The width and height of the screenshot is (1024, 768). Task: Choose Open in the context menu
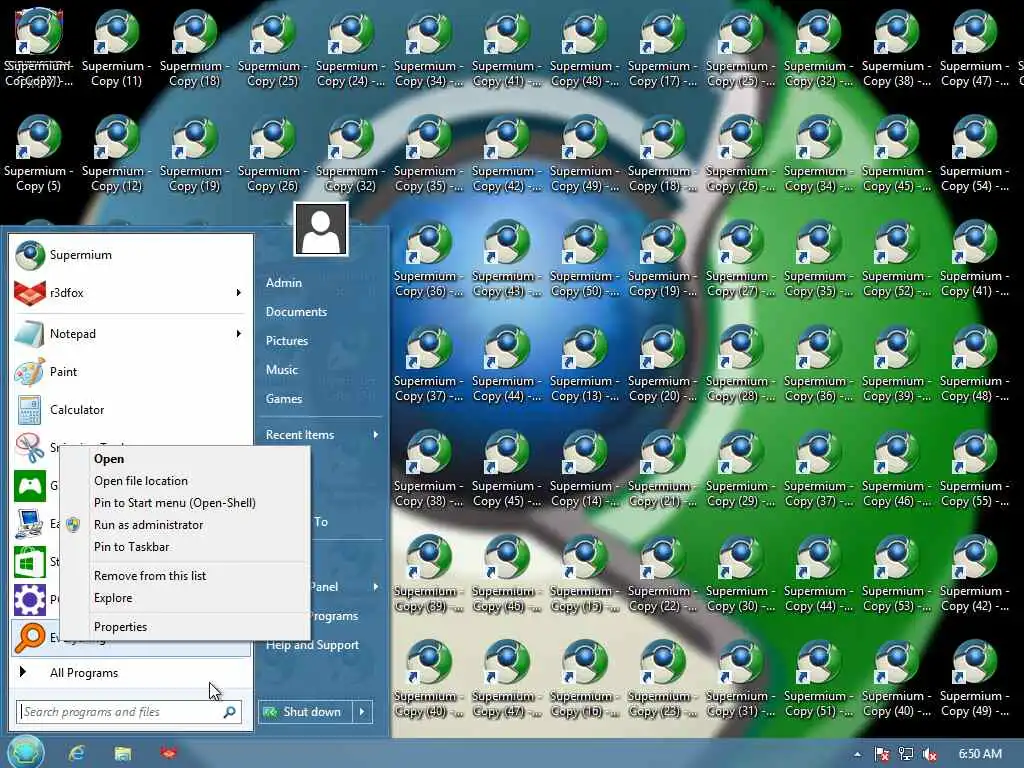[185, 459]
